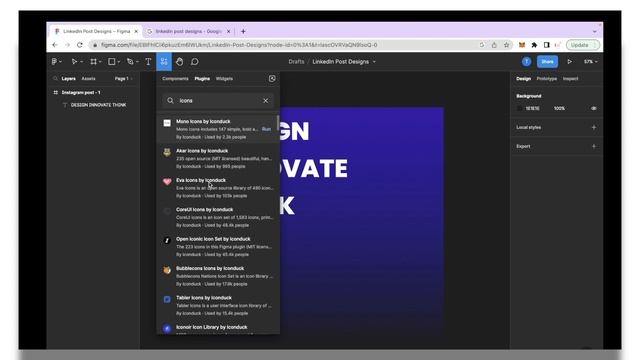Toggle Background visibility eye icon
The image size is (640, 360).
tap(594, 109)
